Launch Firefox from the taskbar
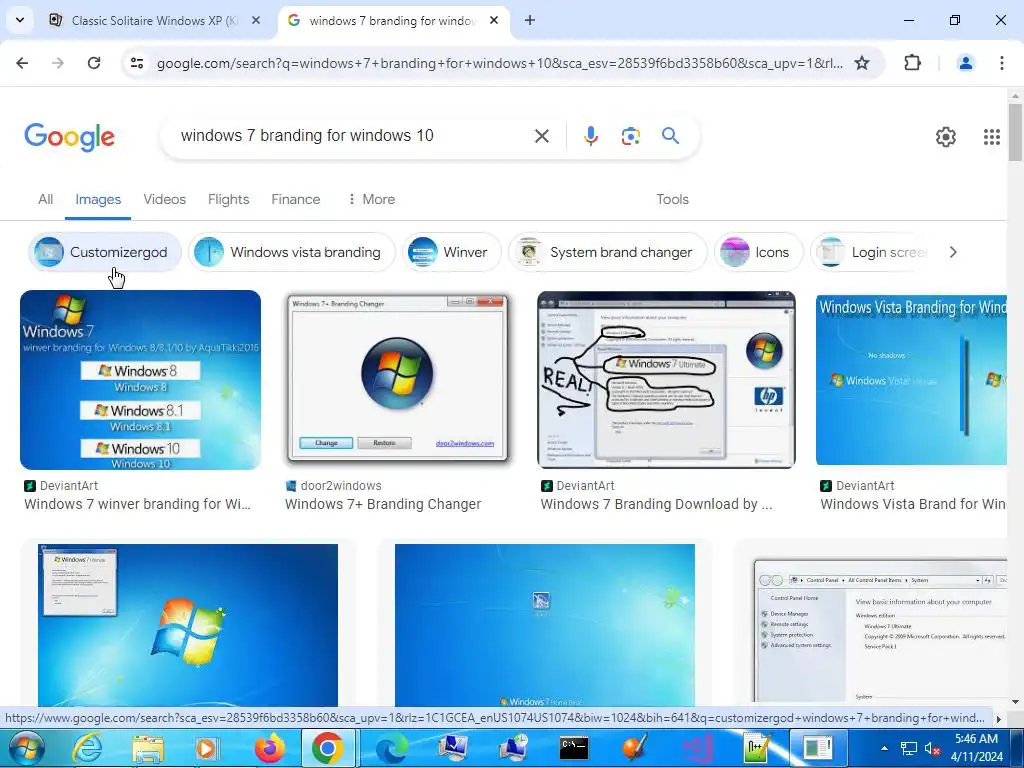The image size is (1024, 768). tap(270, 748)
